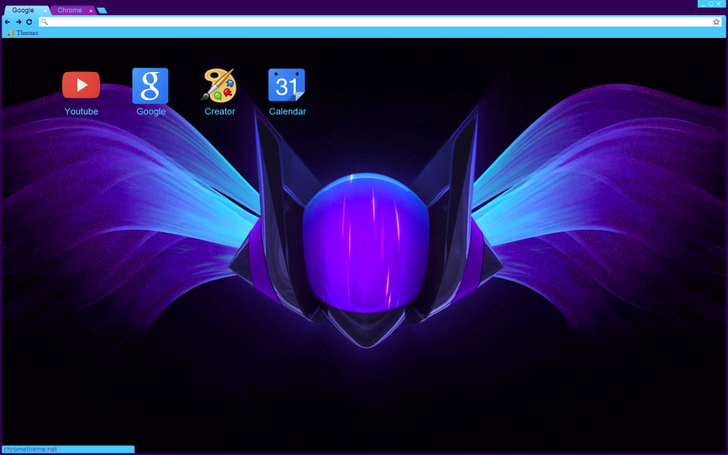Reload the page with the refresh icon
728x455 pixels.
(29, 22)
